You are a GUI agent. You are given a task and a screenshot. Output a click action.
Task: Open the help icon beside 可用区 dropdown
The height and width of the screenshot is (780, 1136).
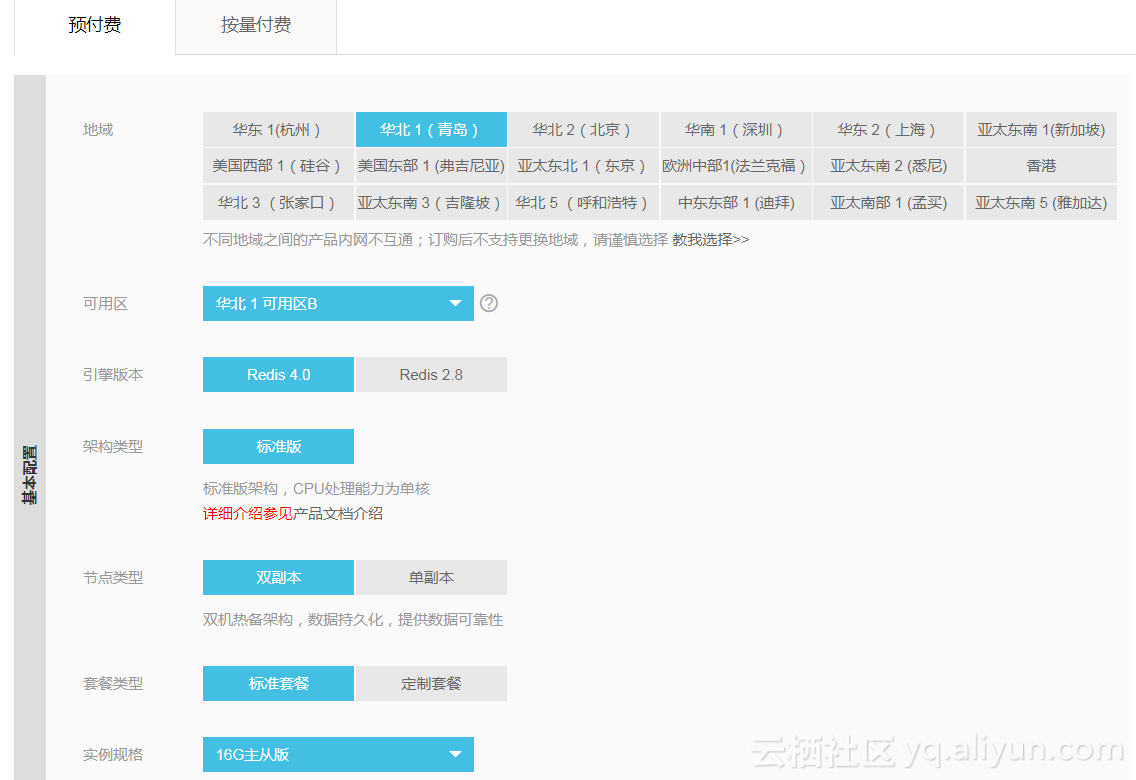(489, 303)
